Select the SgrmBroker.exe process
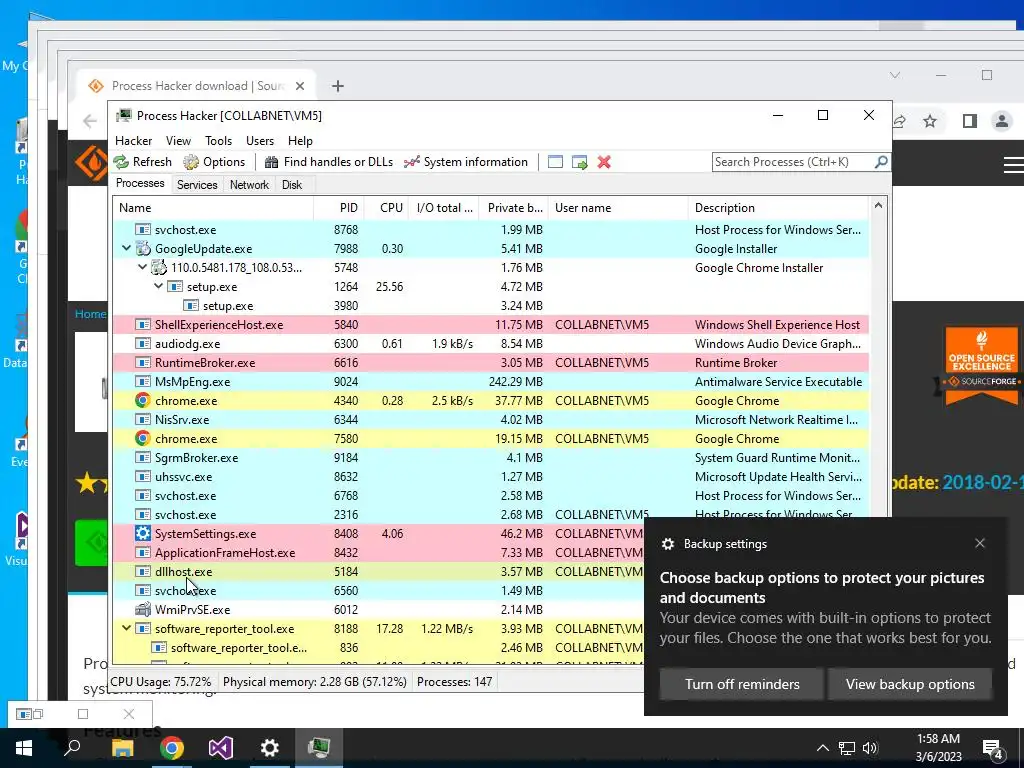The height and width of the screenshot is (768, 1024). (x=491, y=457)
